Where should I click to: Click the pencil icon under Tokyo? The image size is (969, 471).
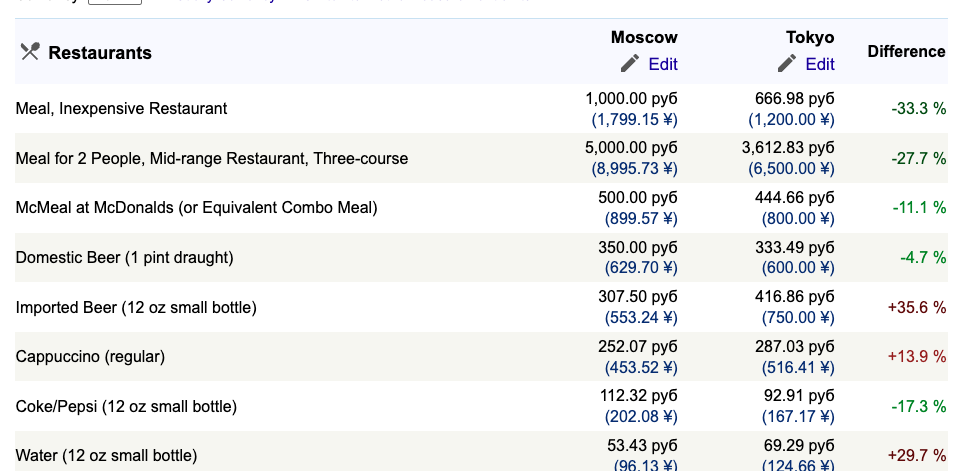787,63
